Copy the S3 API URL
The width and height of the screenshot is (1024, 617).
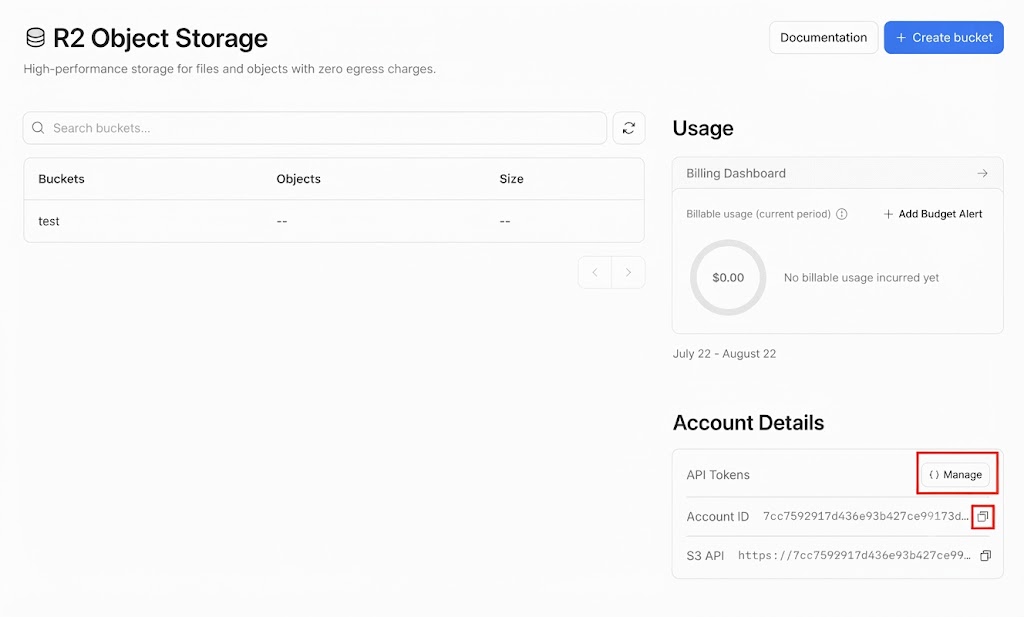coord(985,556)
